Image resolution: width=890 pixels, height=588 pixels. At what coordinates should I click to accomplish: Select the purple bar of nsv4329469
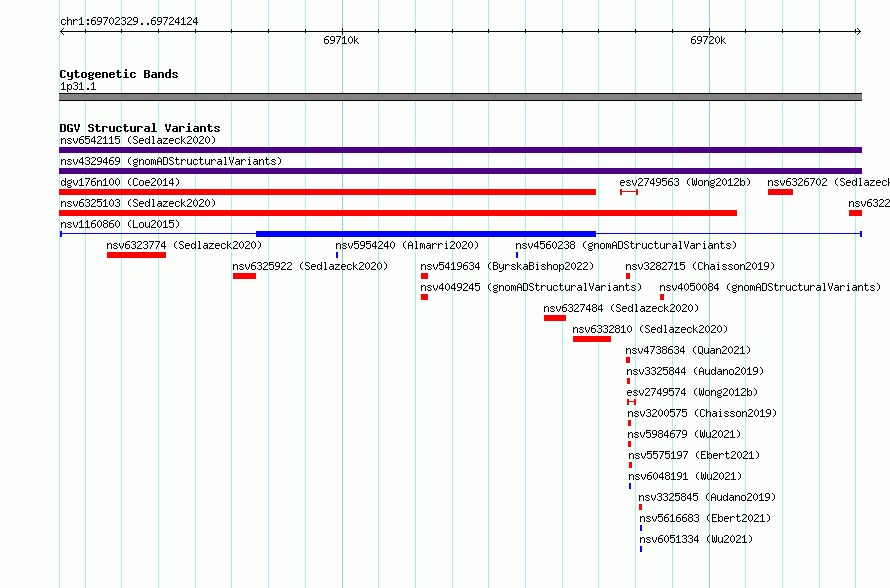[x=460, y=171]
